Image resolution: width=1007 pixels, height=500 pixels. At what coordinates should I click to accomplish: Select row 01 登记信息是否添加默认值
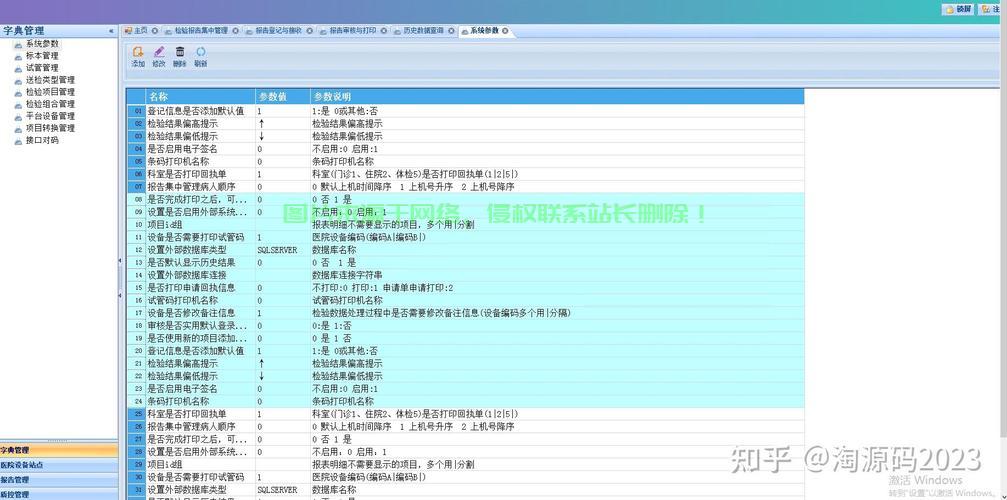pyautogui.click(x=465, y=111)
